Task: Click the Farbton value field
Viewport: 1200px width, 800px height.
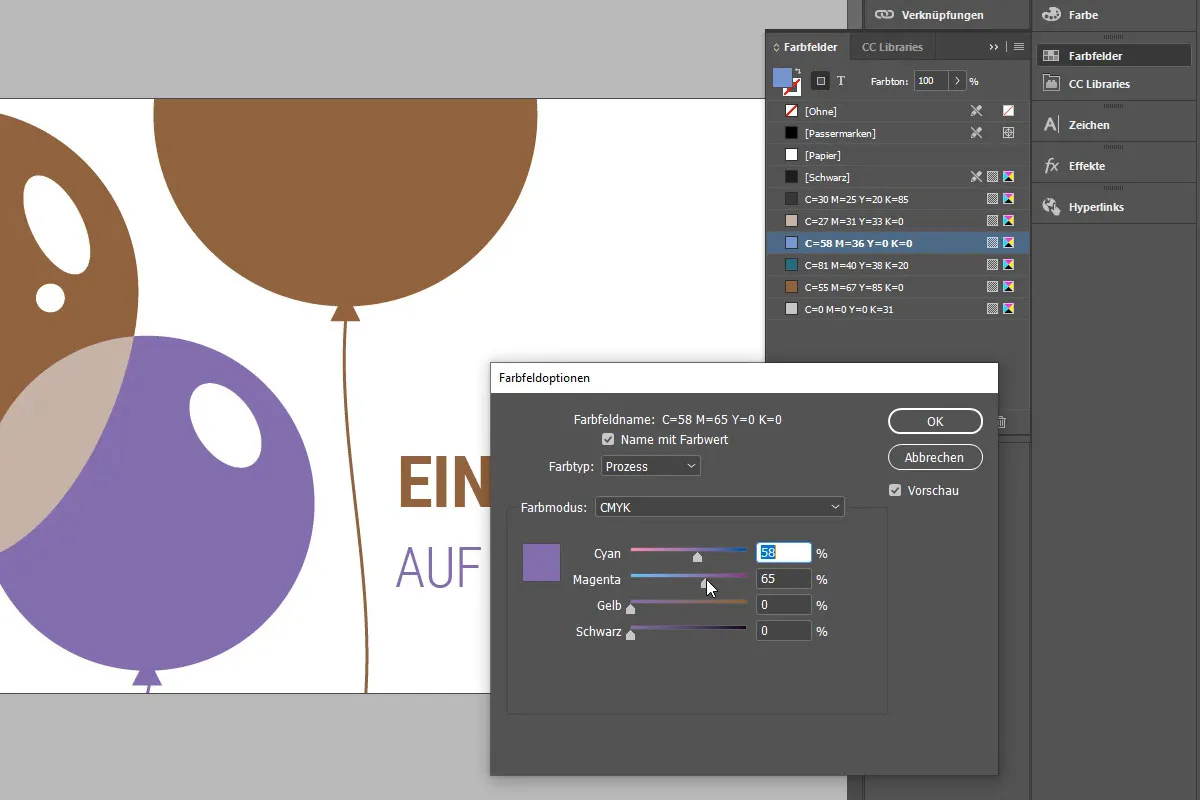Action: (930, 81)
